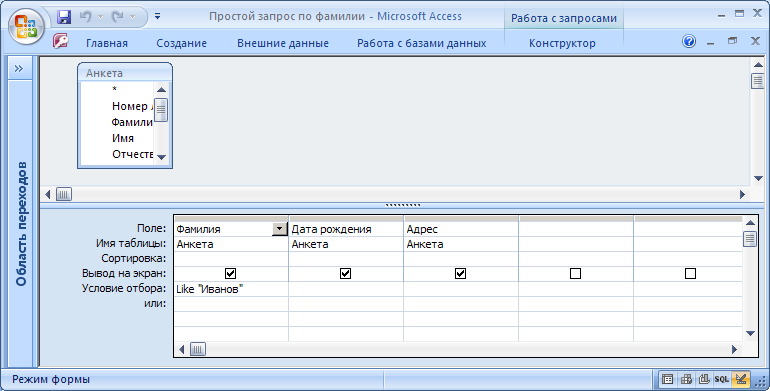Click the Анкета table title bar

point(125,73)
